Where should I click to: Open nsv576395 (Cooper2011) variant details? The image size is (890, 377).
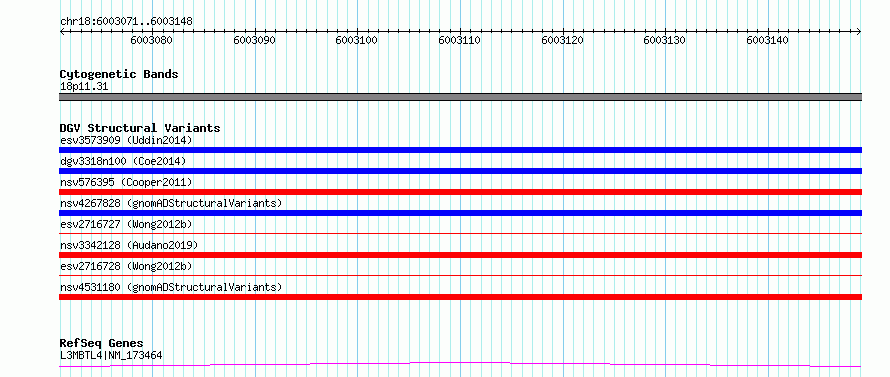[126, 182]
